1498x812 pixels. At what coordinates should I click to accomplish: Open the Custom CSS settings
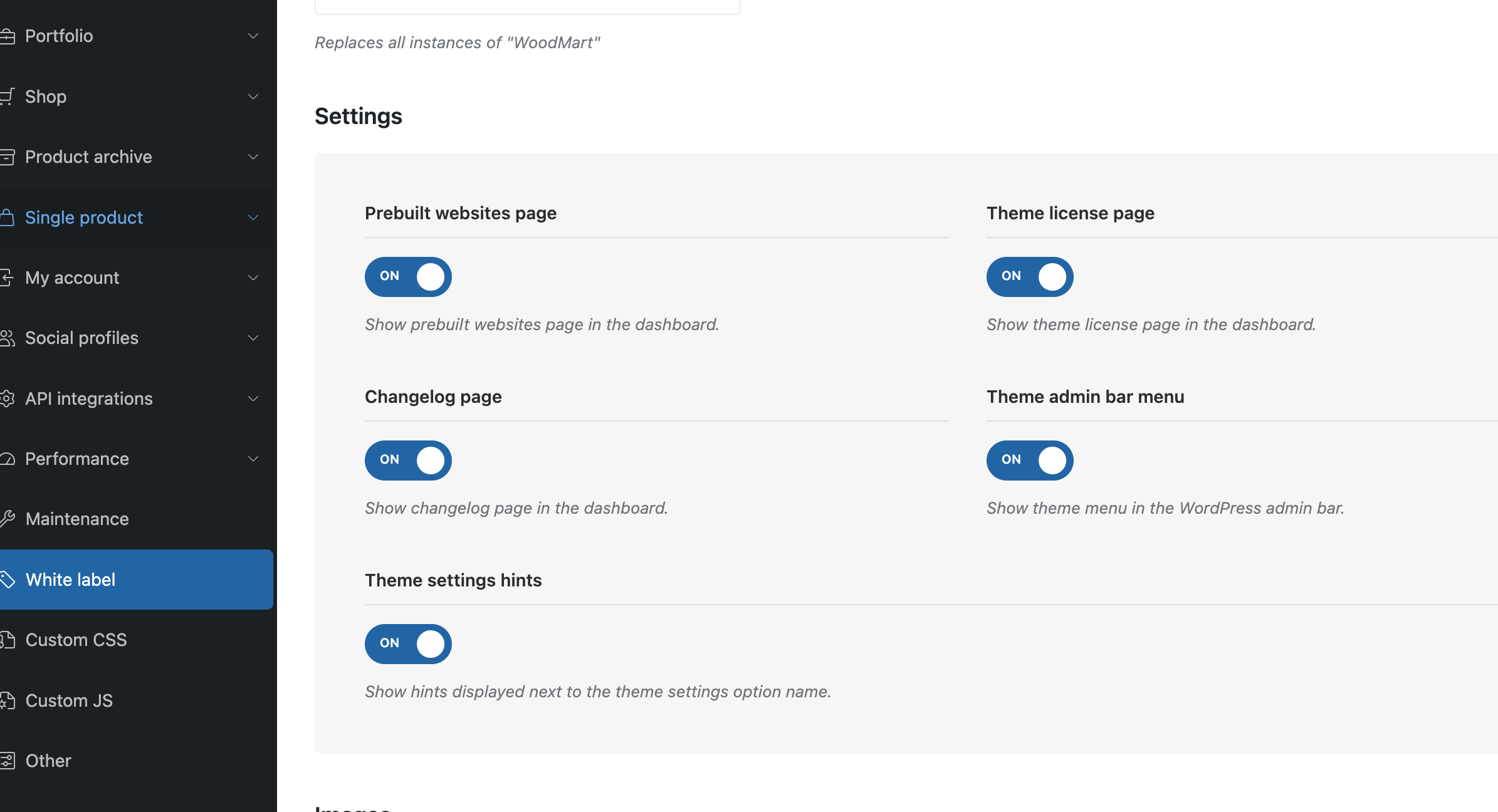[76, 640]
